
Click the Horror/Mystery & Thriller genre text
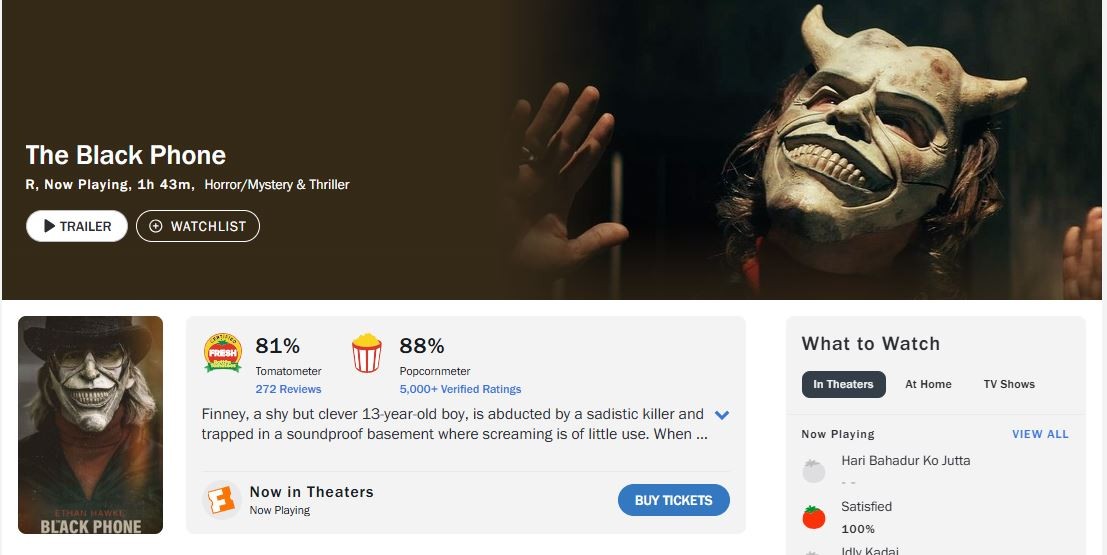click(x=277, y=184)
